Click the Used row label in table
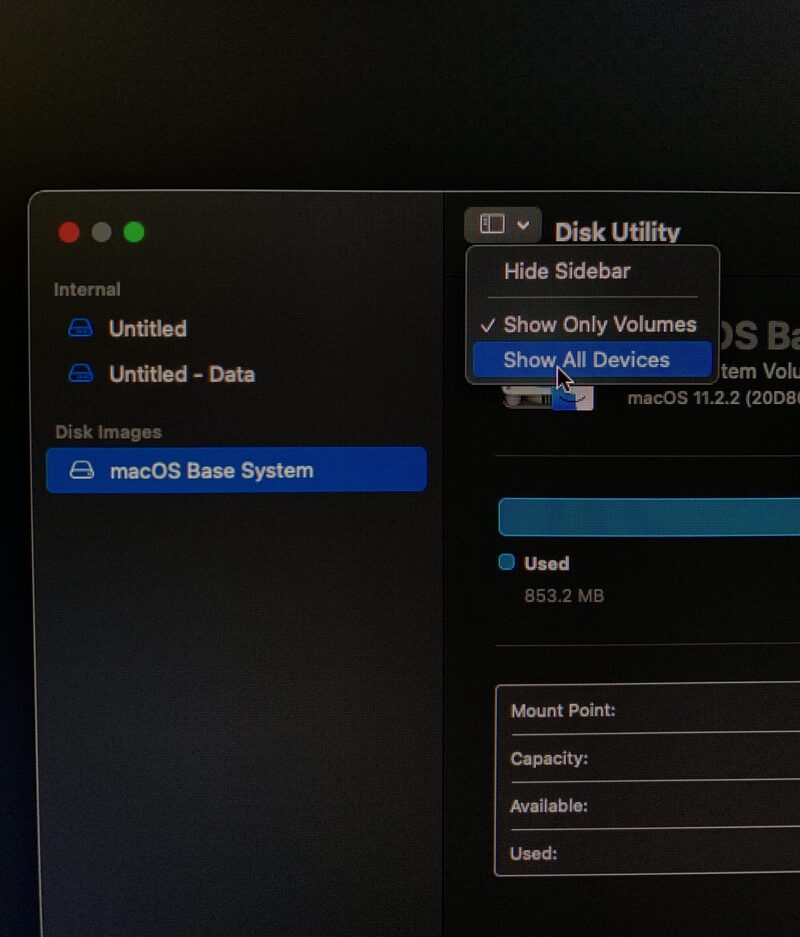The height and width of the screenshot is (937, 800). click(534, 853)
